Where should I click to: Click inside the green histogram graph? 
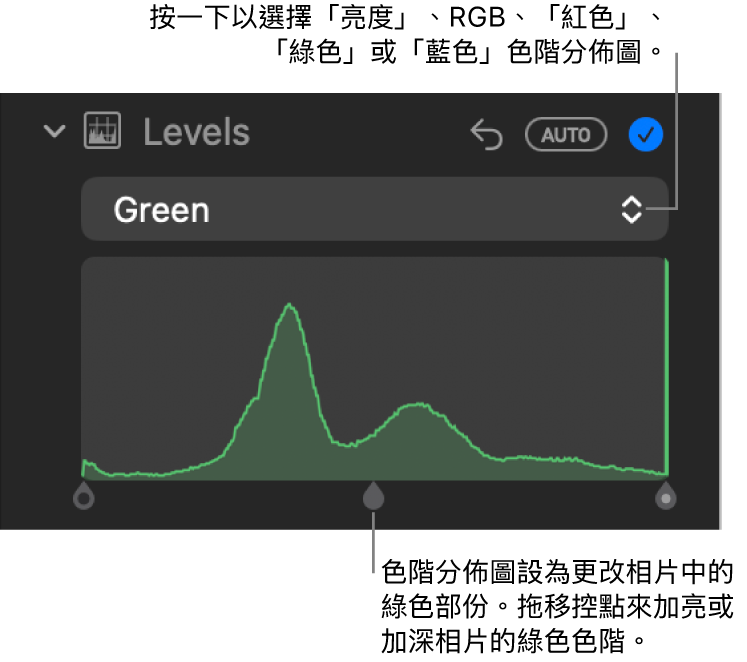point(375,368)
